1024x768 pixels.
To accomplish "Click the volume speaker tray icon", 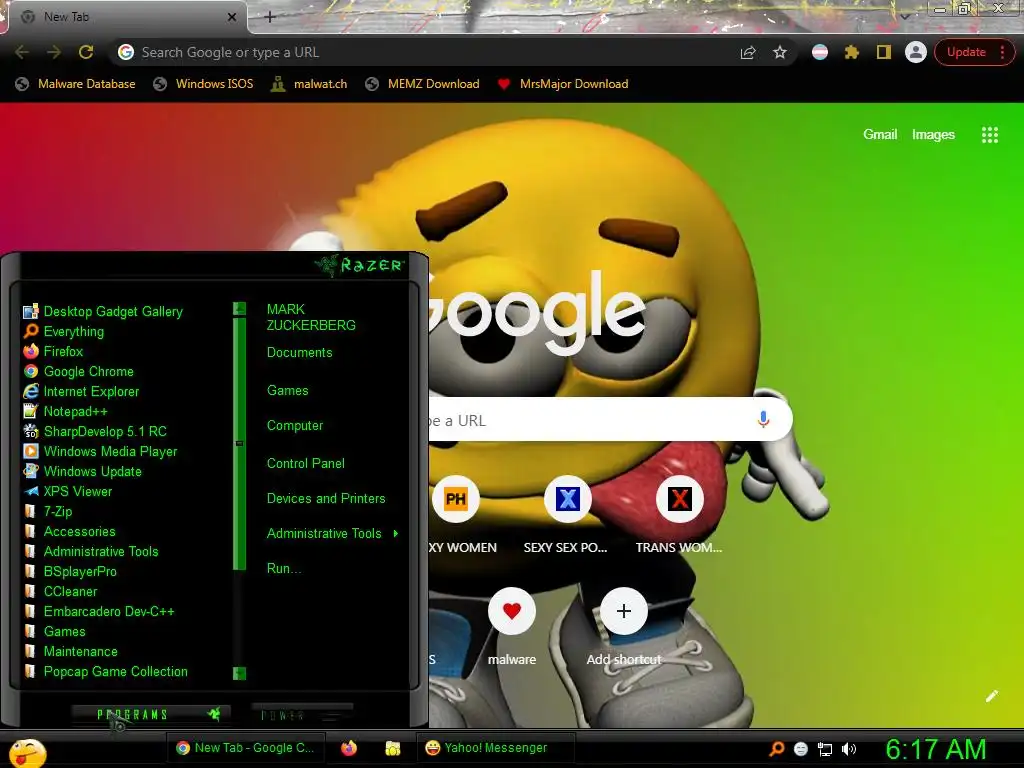I will [x=849, y=749].
